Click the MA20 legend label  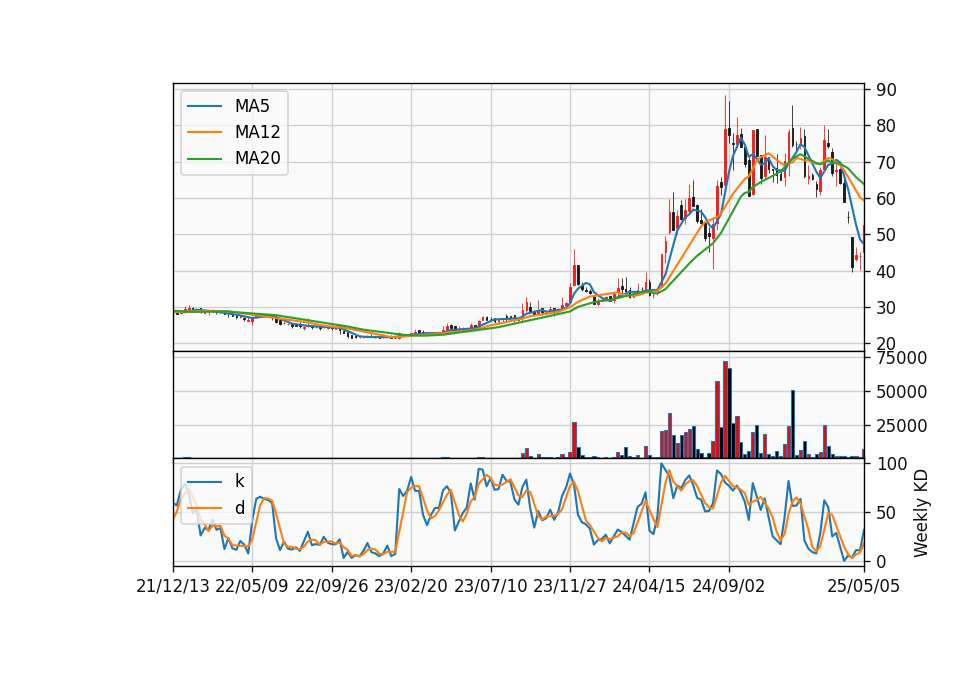click(x=257, y=159)
